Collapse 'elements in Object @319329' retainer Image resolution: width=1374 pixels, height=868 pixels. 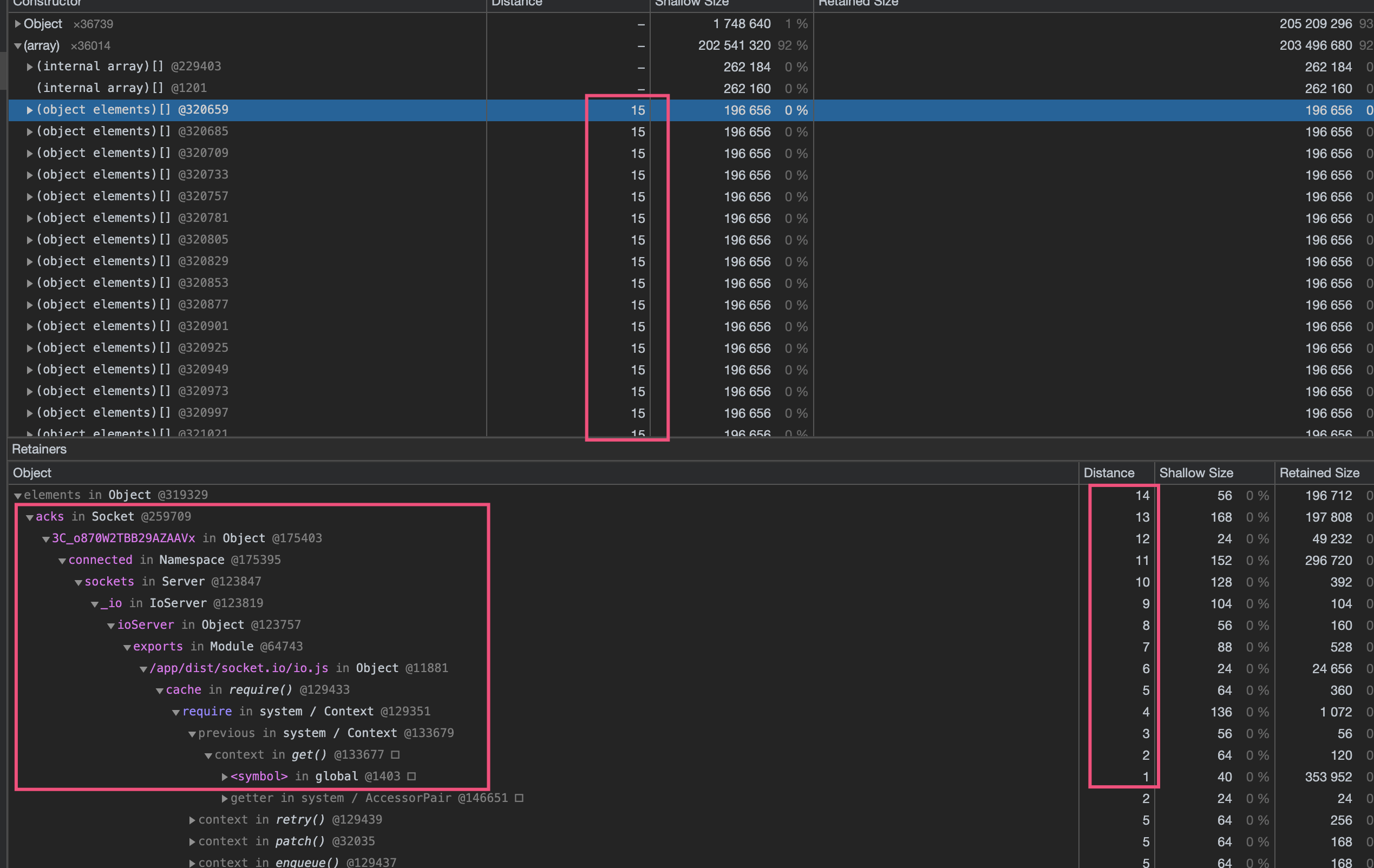[18, 496]
